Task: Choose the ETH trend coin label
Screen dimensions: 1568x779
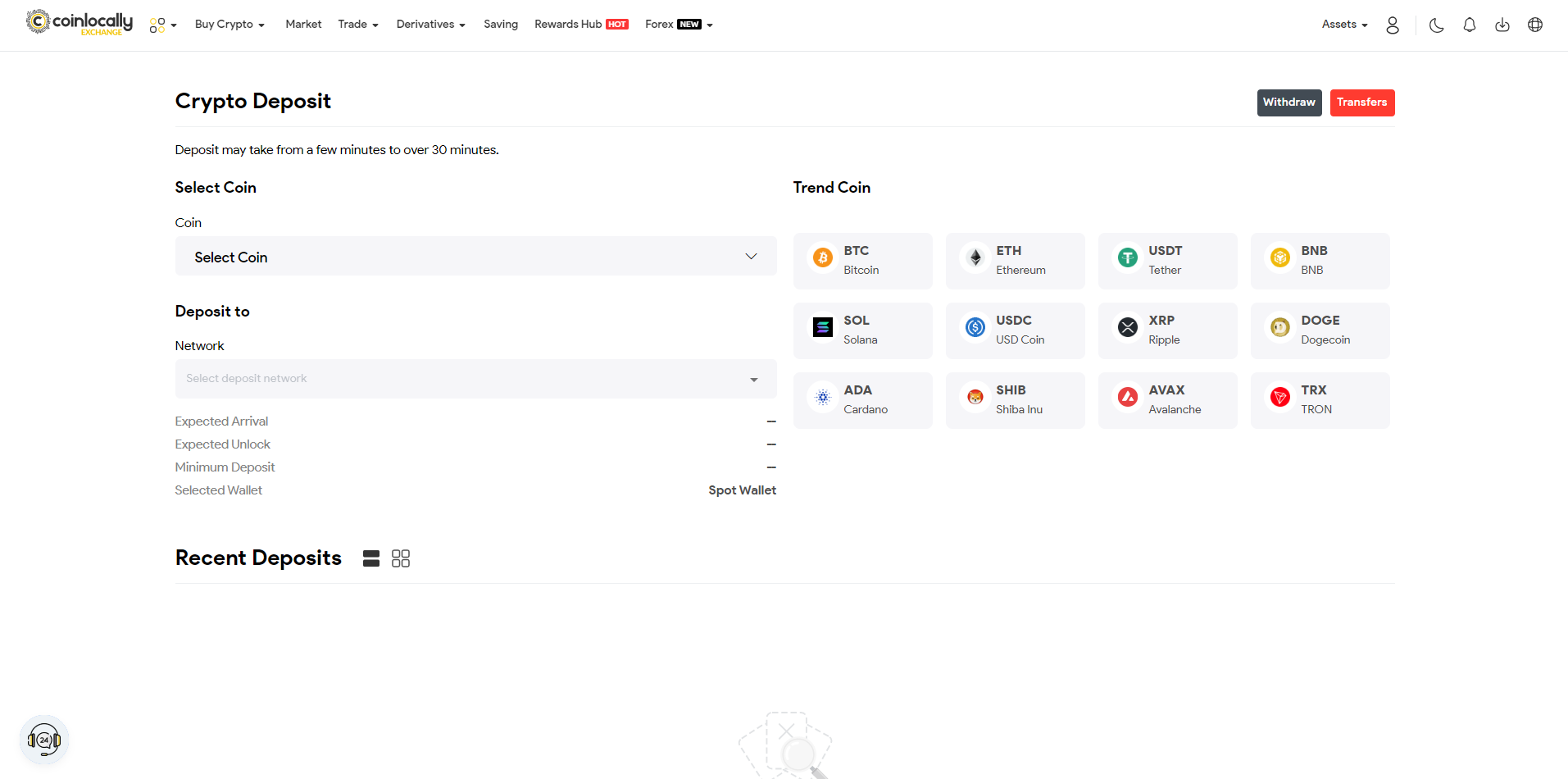Action: 1009,251
